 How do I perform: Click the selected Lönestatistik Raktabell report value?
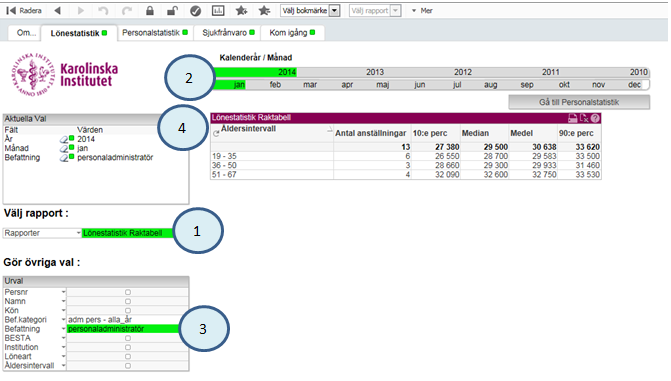(x=128, y=233)
